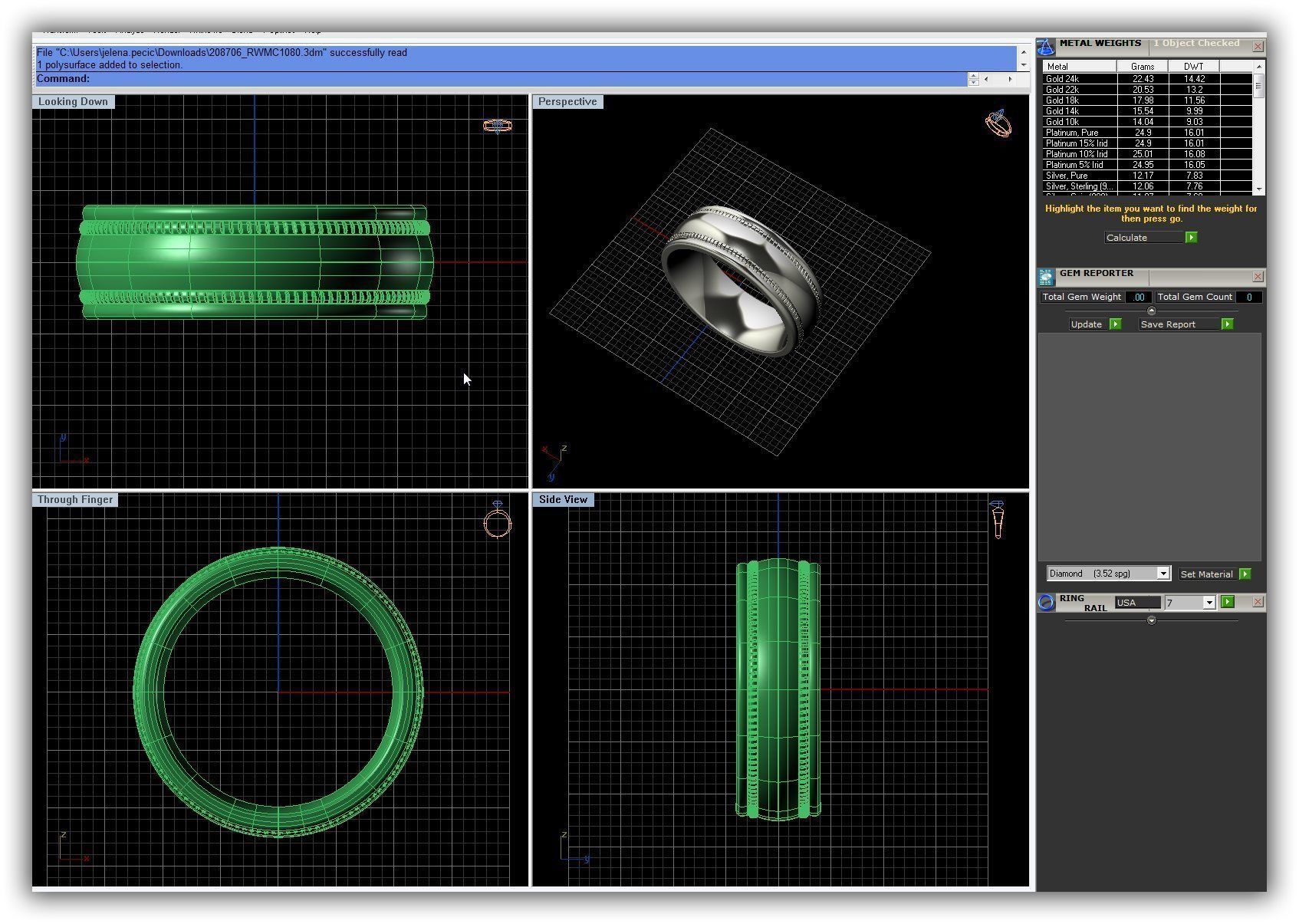1299x924 pixels.
Task: Select the Silver, Sterling row
Action: [1147, 186]
